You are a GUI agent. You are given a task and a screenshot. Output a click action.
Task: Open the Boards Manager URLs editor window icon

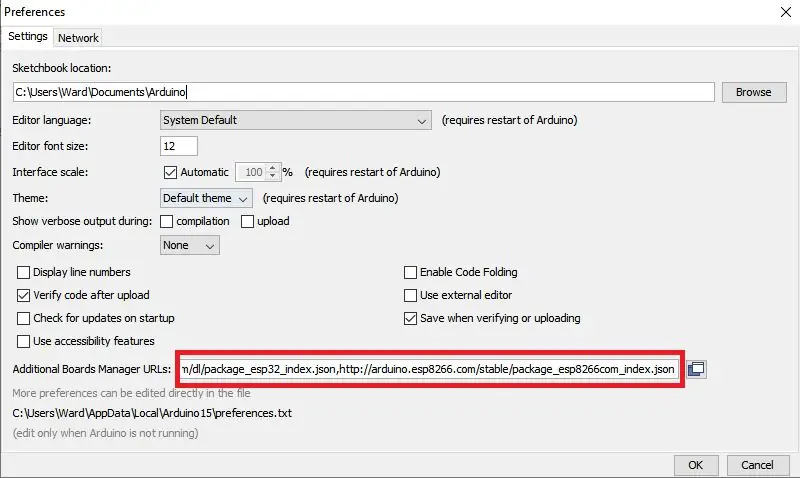click(x=696, y=369)
